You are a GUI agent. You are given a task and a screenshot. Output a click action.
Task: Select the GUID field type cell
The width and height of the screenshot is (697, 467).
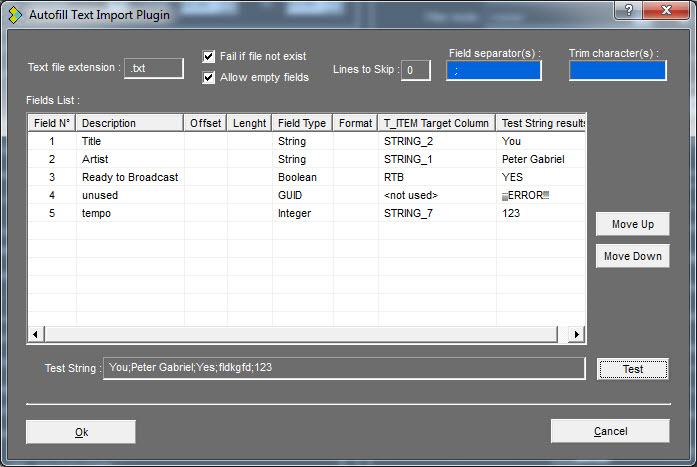coord(302,195)
